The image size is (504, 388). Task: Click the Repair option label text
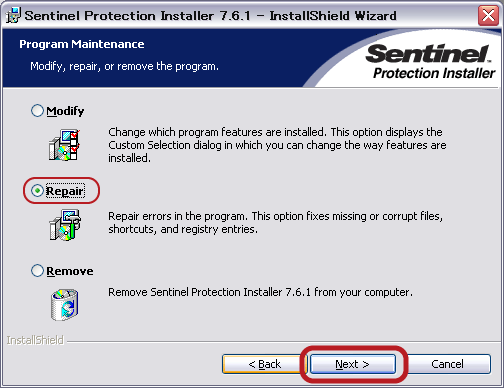pos(65,191)
